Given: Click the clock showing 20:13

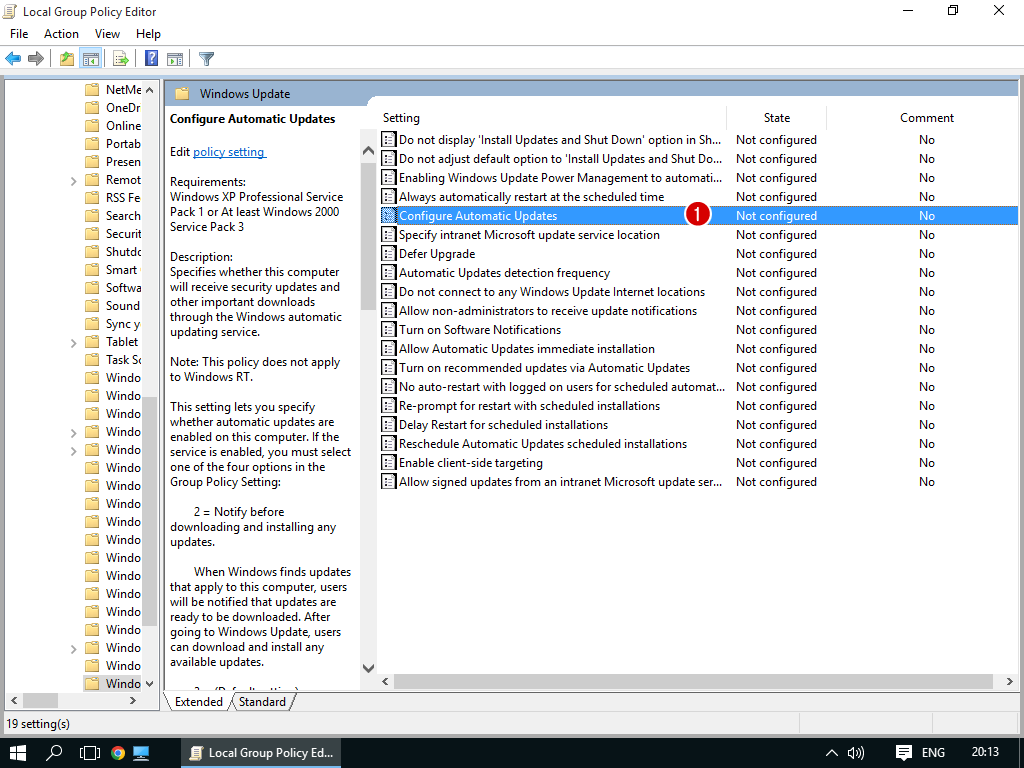Looking at the screenshot, I should pyautogui.click(x=985, y=752).
